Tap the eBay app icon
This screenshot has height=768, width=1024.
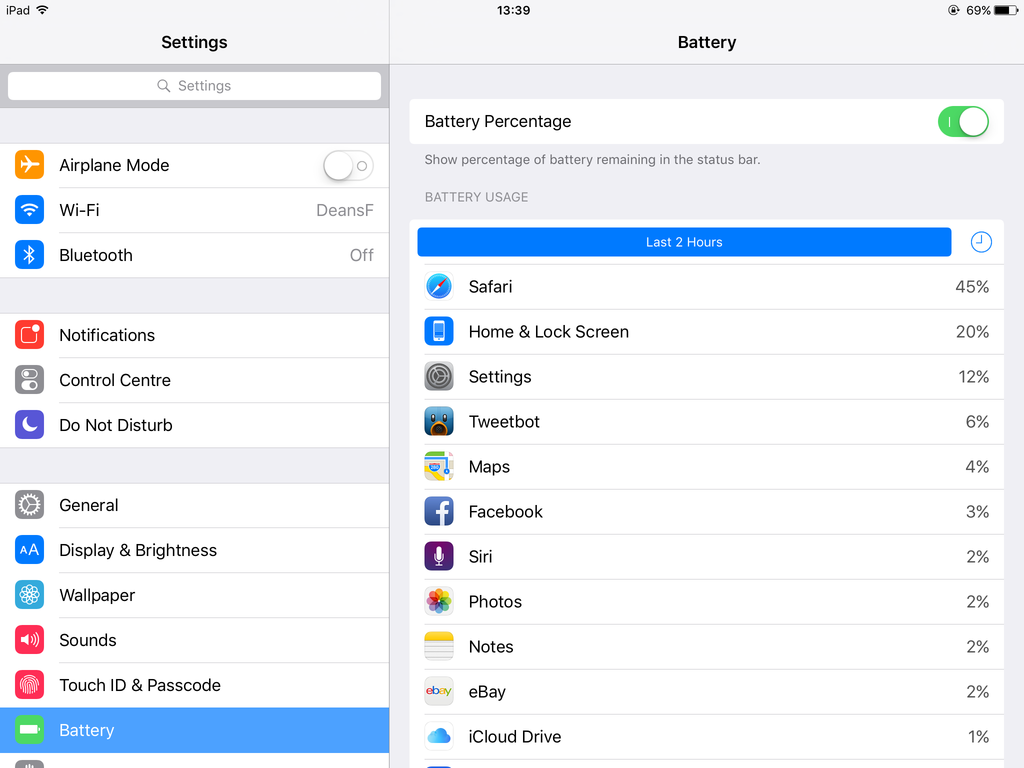point(439,692)
